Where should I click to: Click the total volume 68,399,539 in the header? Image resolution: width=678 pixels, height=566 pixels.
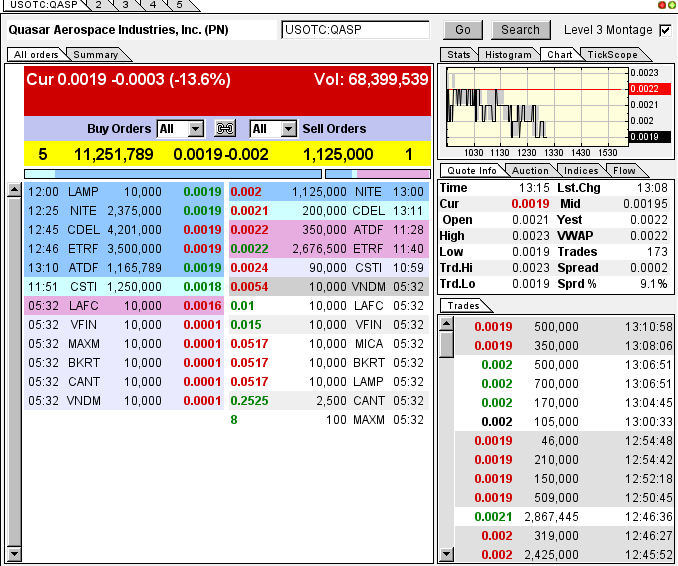click(371, 80)
